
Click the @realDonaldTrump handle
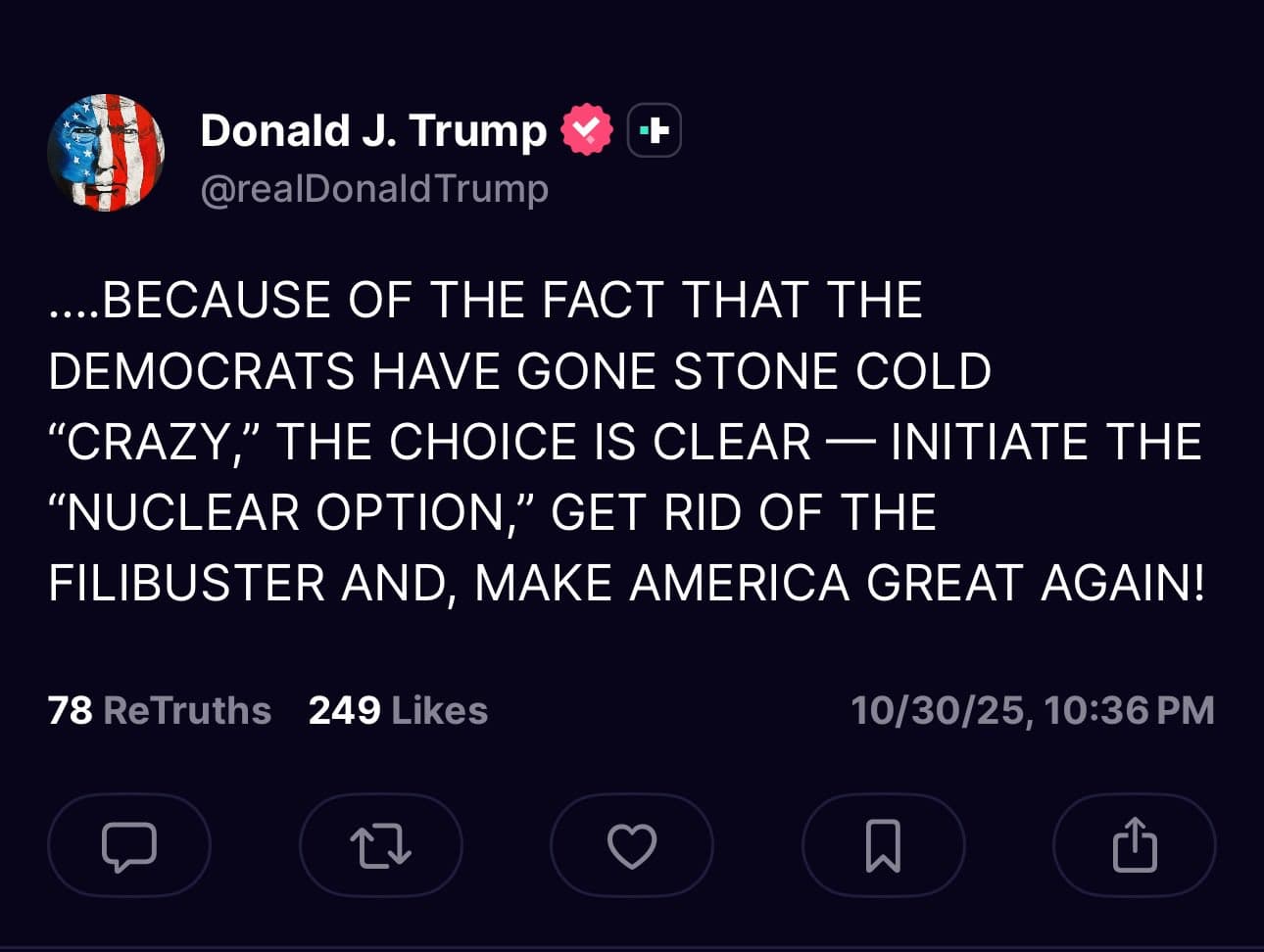373,188
